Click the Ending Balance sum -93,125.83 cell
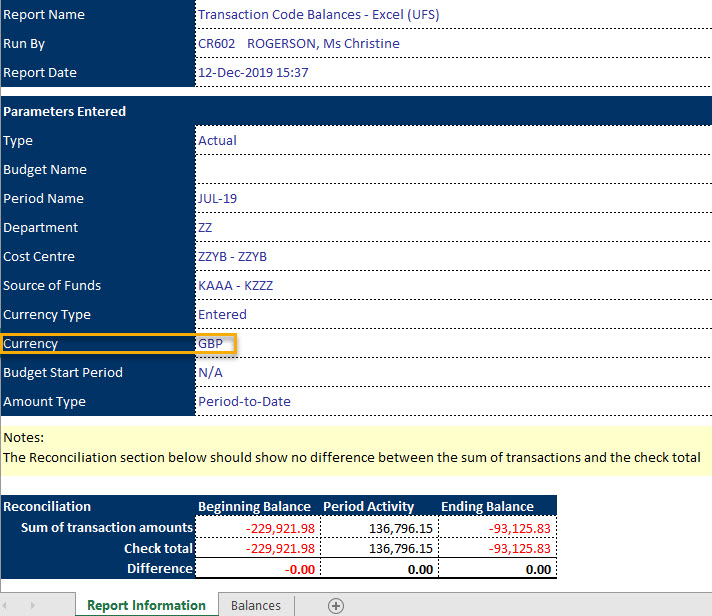 498,528
